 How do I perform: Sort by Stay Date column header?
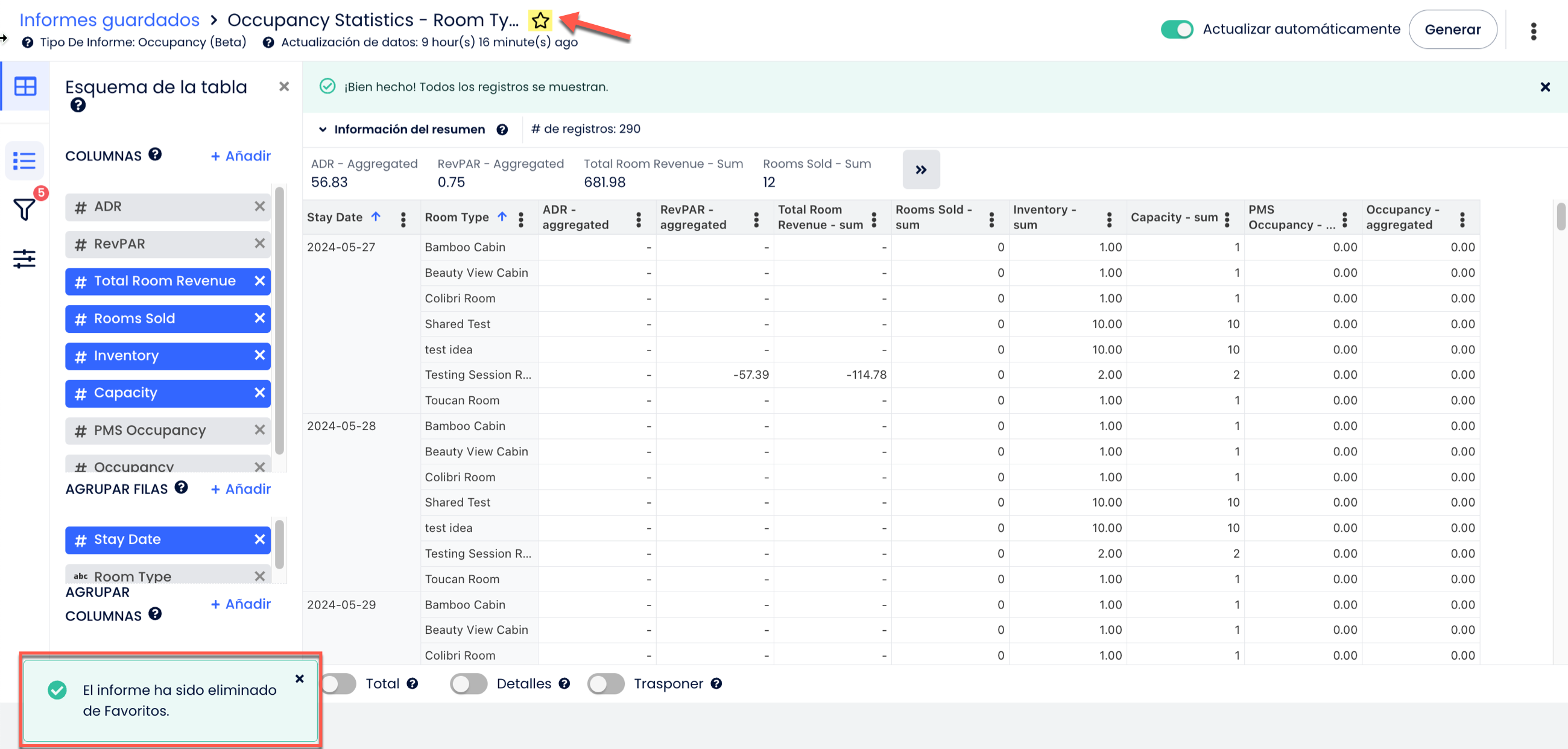[x=335, y=217]
